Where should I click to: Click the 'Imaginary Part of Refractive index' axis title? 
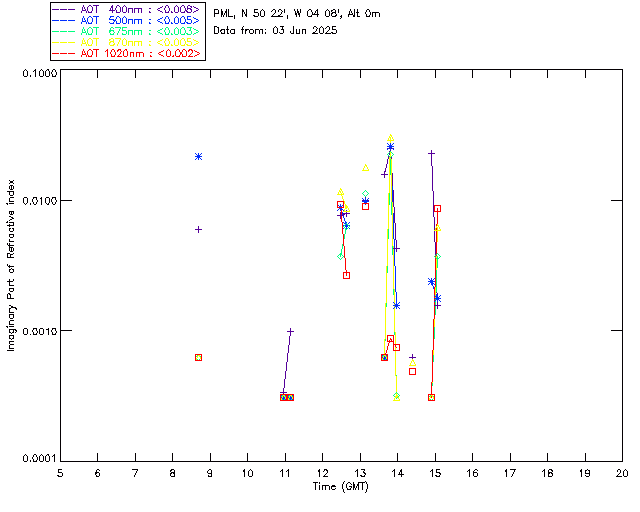click(11, 265)
